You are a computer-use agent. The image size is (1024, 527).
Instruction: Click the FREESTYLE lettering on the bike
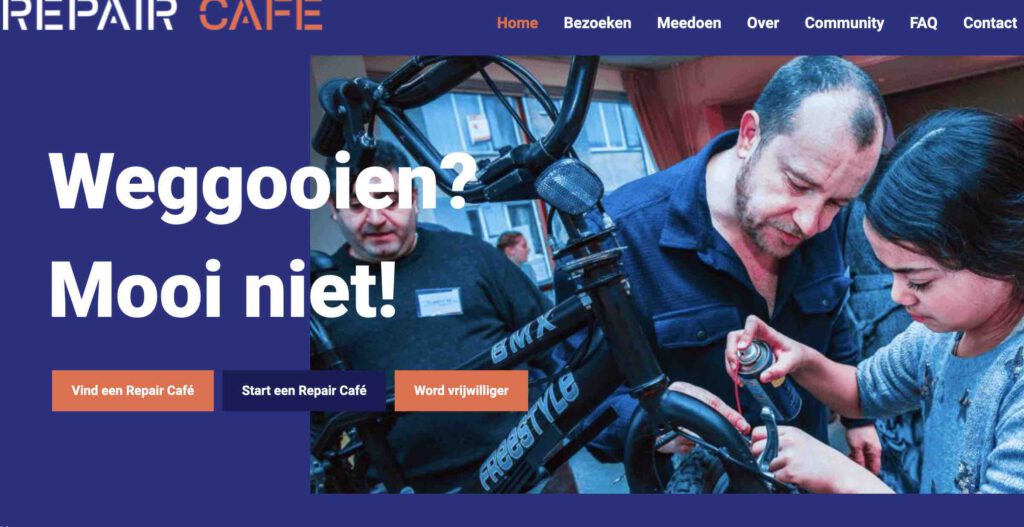tap(530, 431)
